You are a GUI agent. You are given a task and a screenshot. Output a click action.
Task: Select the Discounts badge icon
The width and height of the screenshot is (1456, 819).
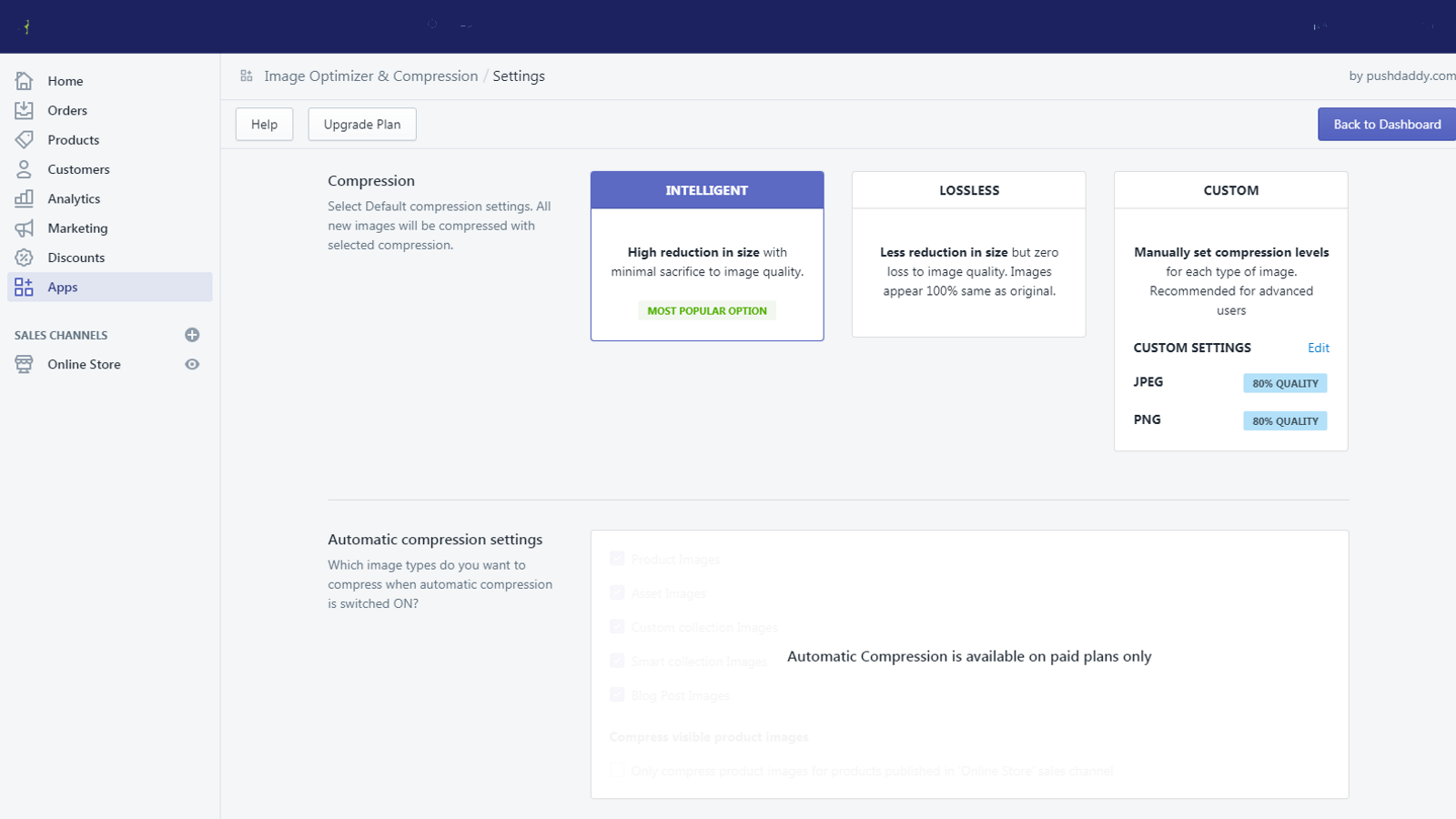point(24,258)
